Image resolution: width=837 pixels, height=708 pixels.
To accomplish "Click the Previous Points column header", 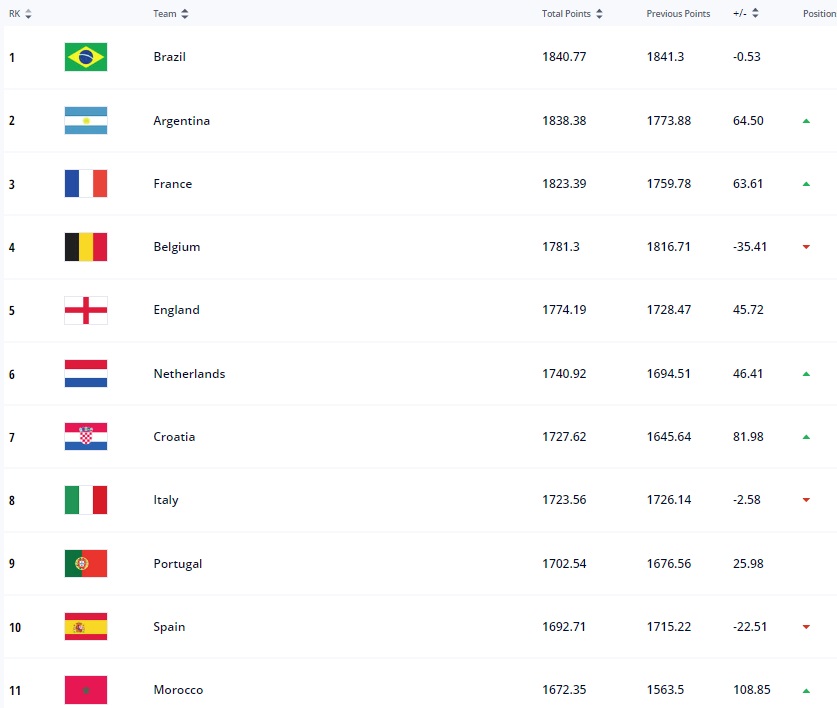I will click(678, 14).
